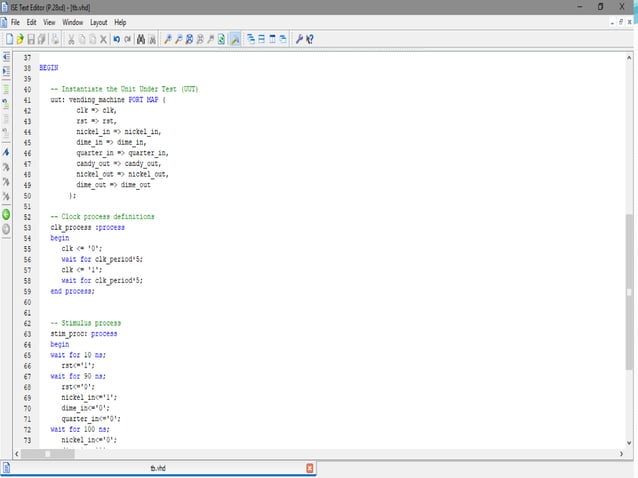Click the Open file folder icon
Image resolution: width=638 pixels, height=478 pixels.
point(19,39)
